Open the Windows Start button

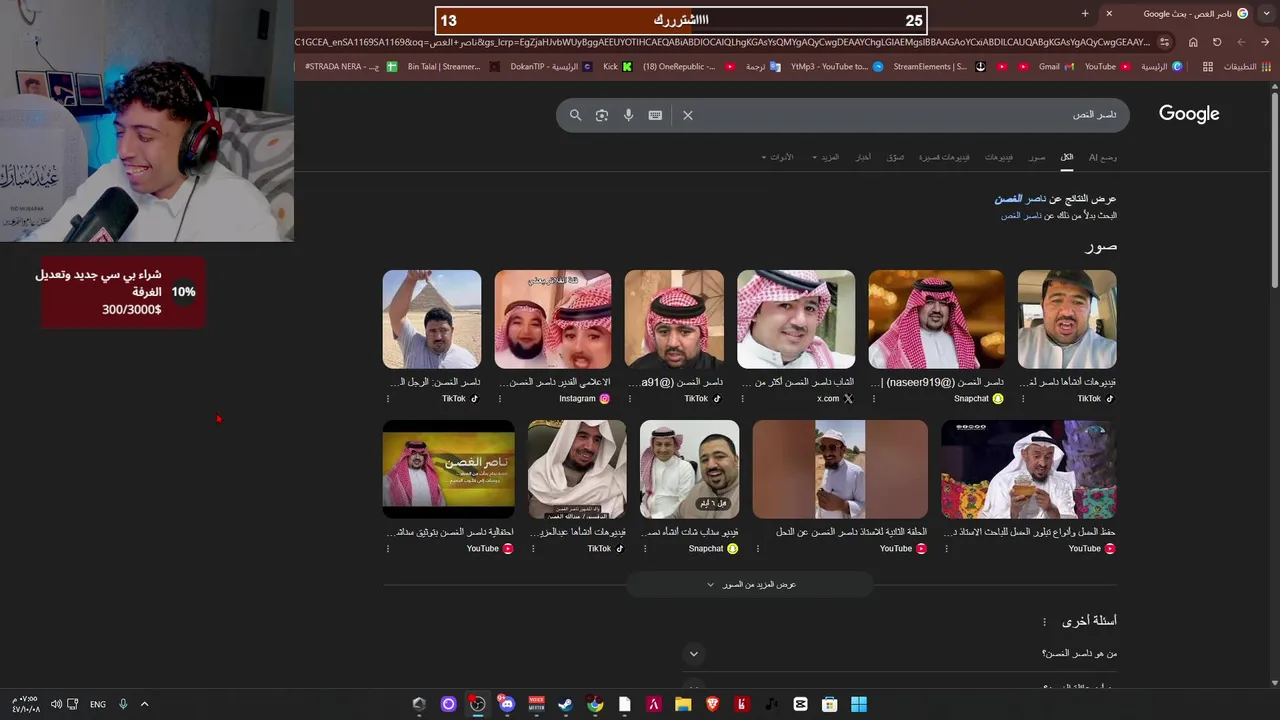tap(858, 704)
